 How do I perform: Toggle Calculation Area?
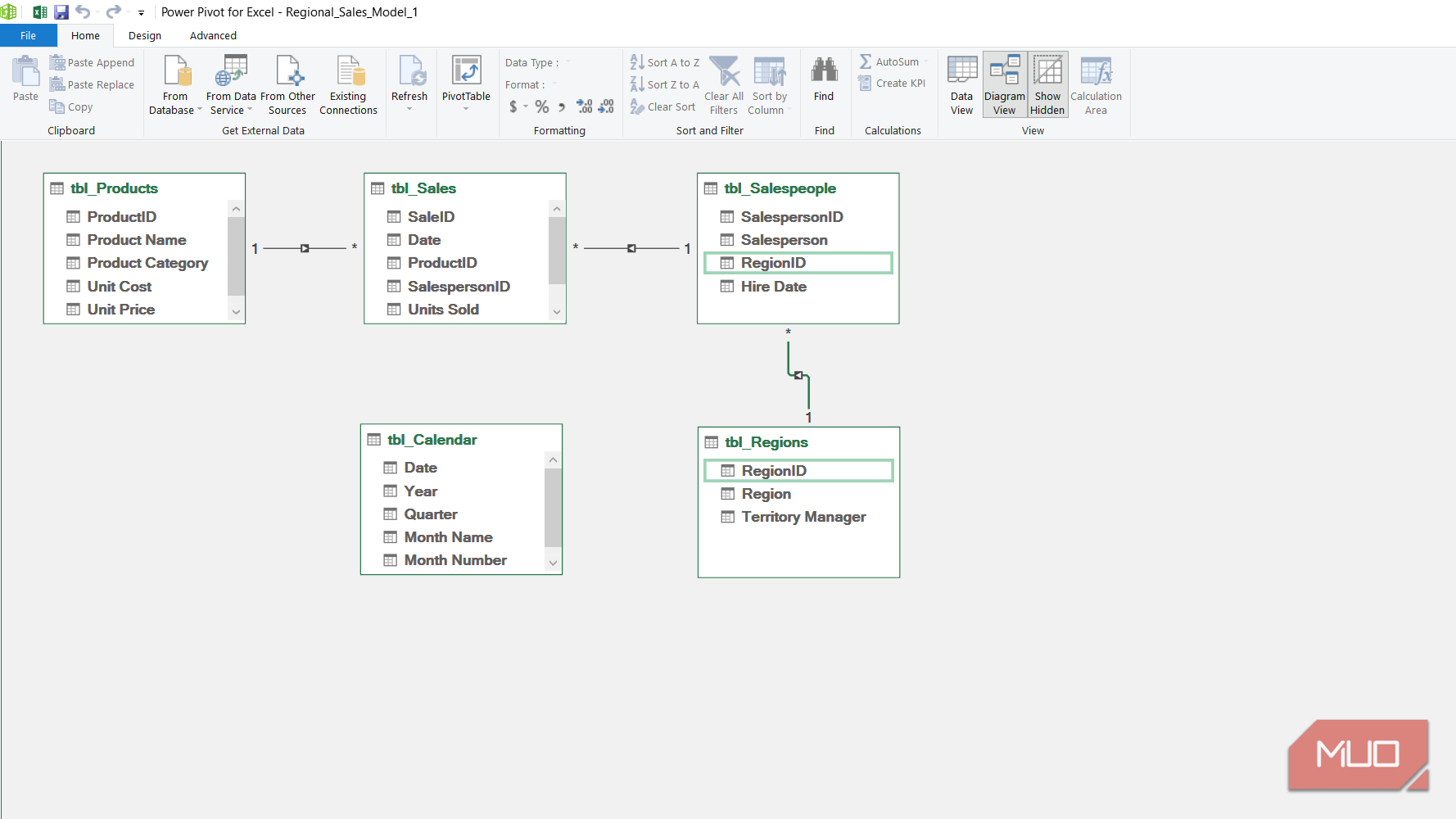[1096, 85]
